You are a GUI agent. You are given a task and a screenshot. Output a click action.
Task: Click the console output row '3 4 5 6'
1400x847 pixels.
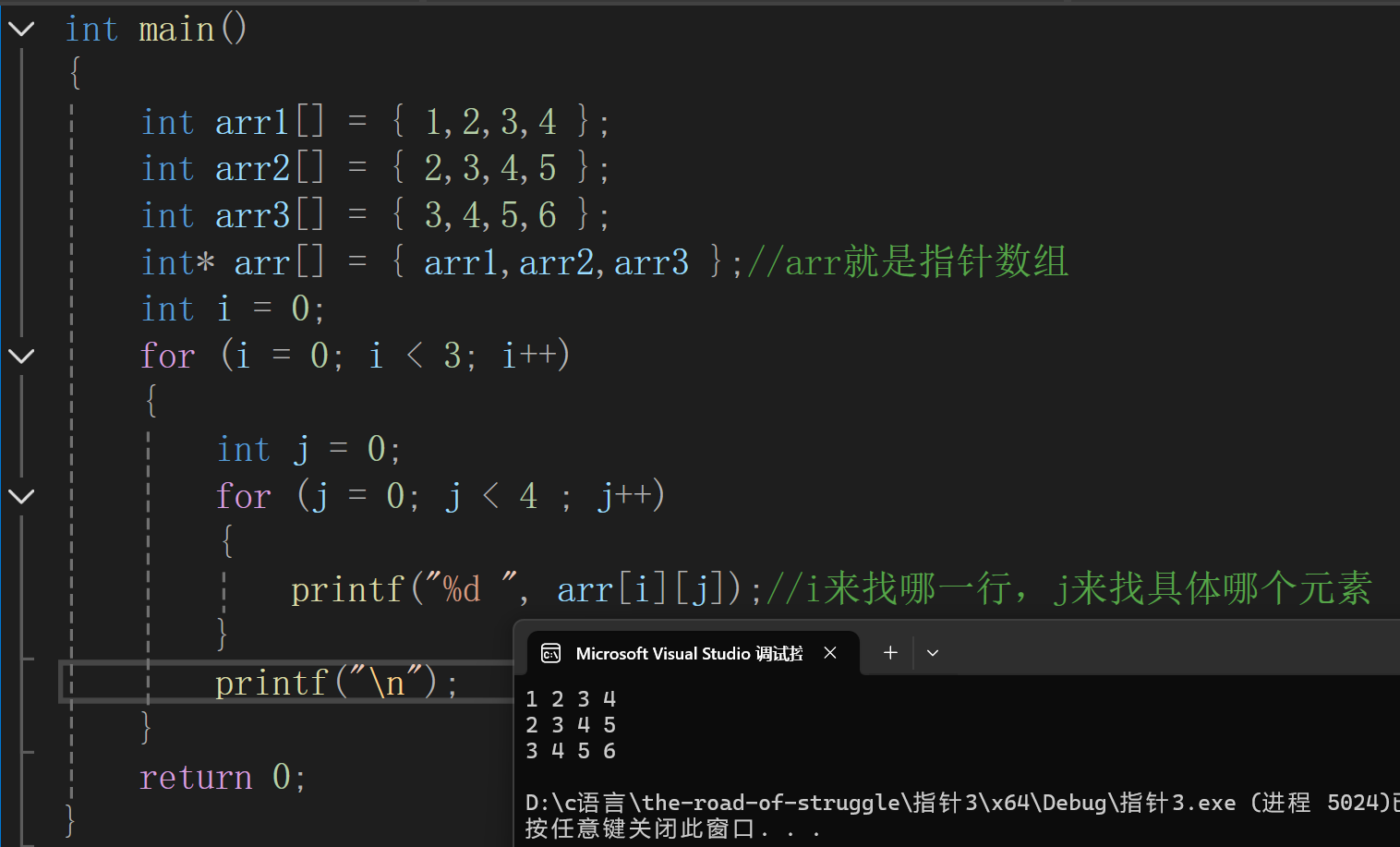click(x=571, y=751)
